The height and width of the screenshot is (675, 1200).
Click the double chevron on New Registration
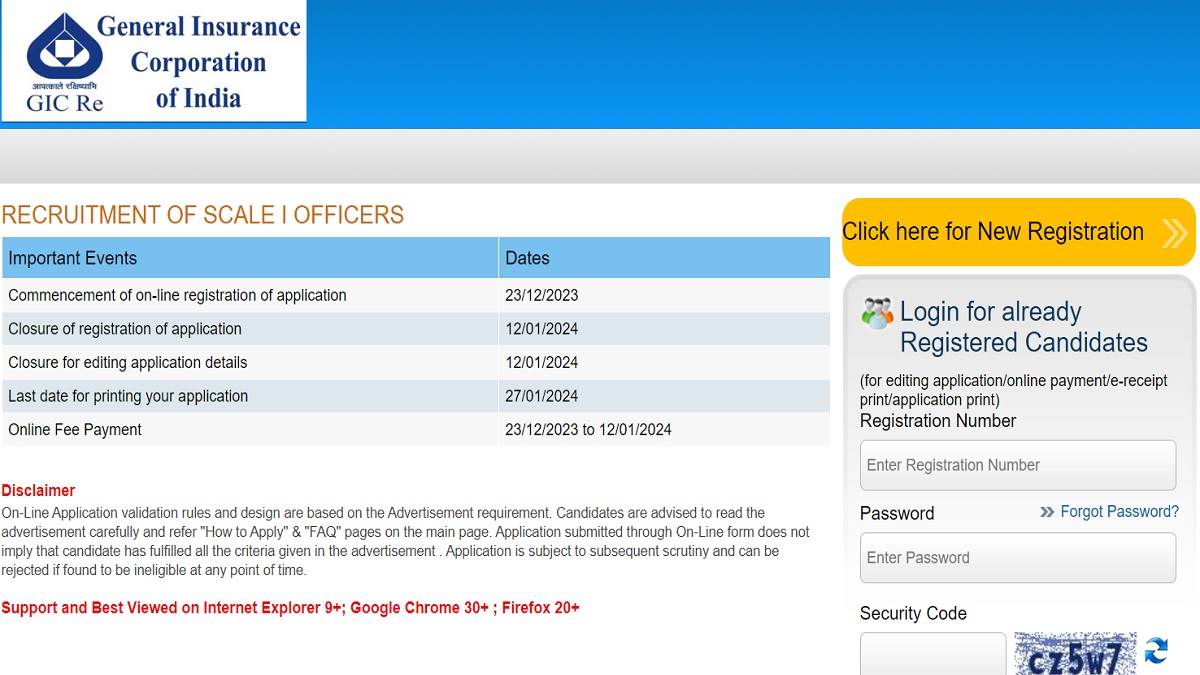1174,233
